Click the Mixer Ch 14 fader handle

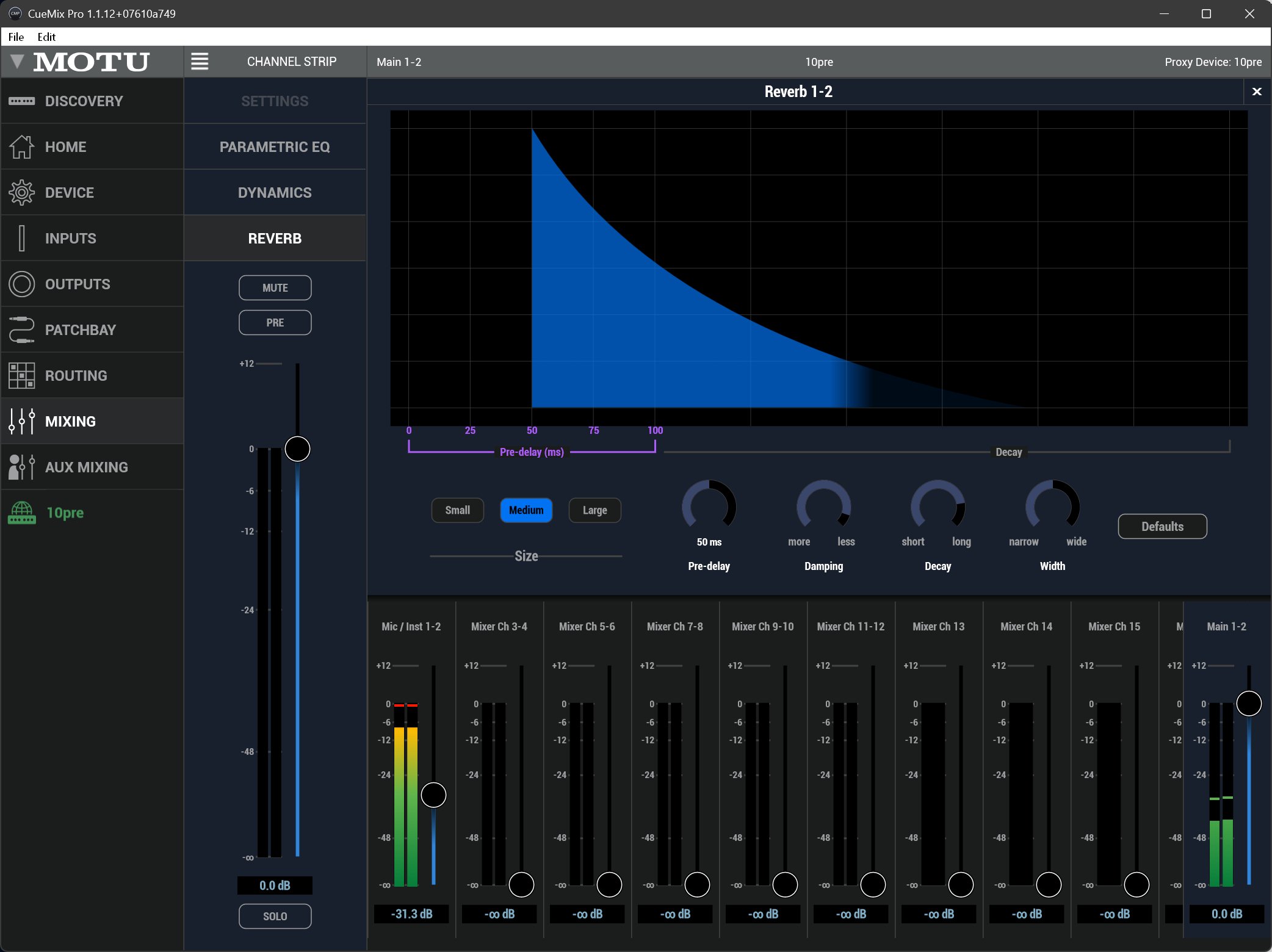point(1049,884)
